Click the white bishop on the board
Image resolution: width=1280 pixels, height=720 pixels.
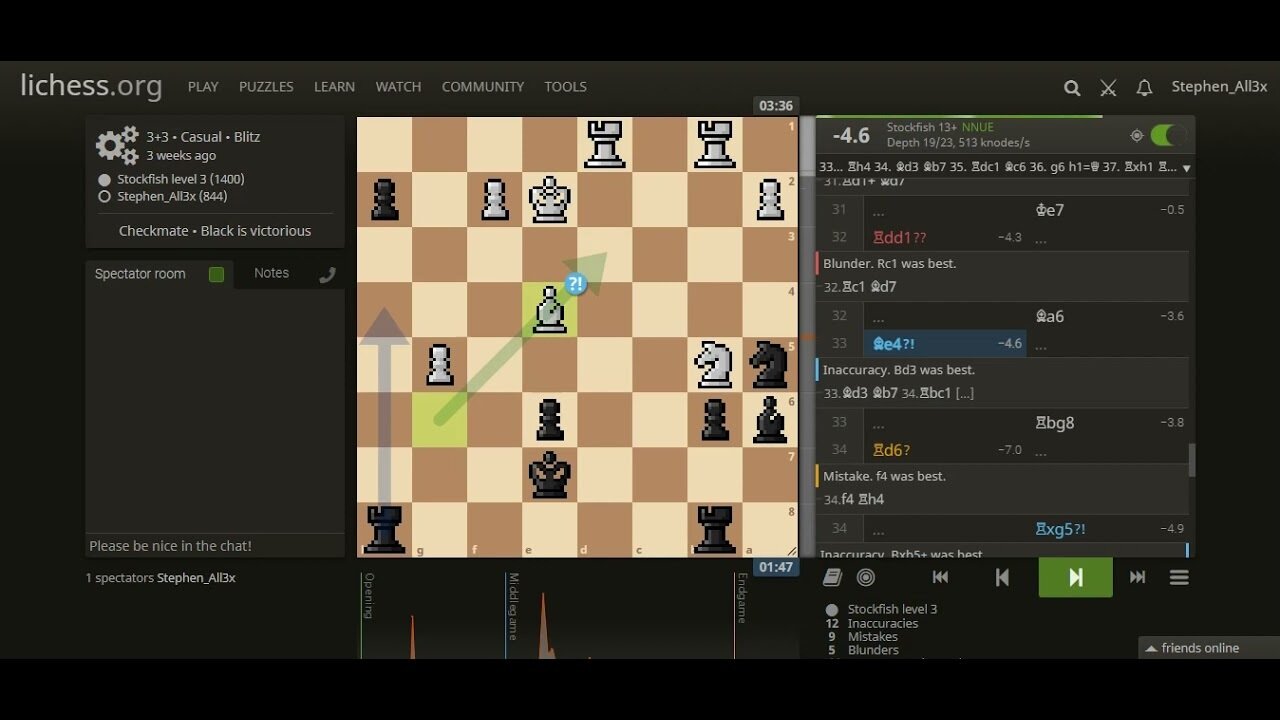(549, 310)
